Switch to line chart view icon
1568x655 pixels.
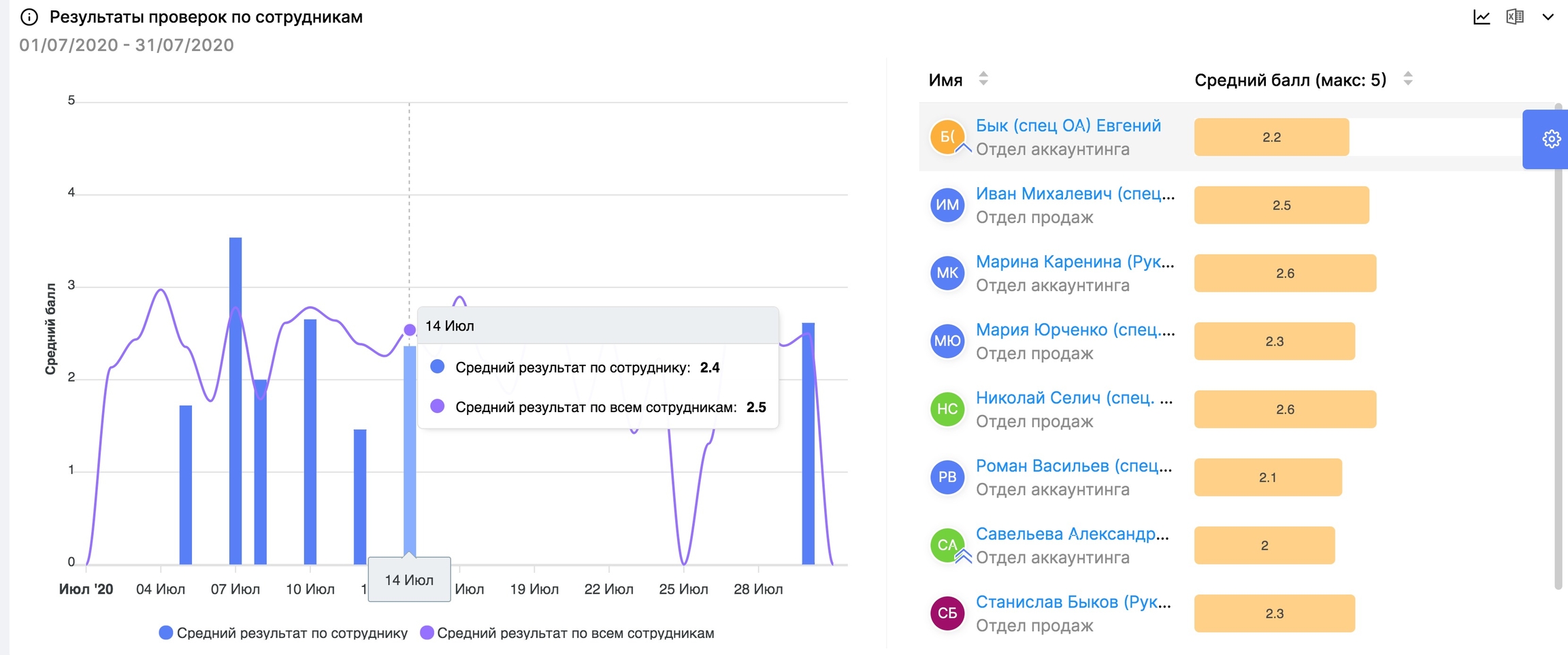1482,17
